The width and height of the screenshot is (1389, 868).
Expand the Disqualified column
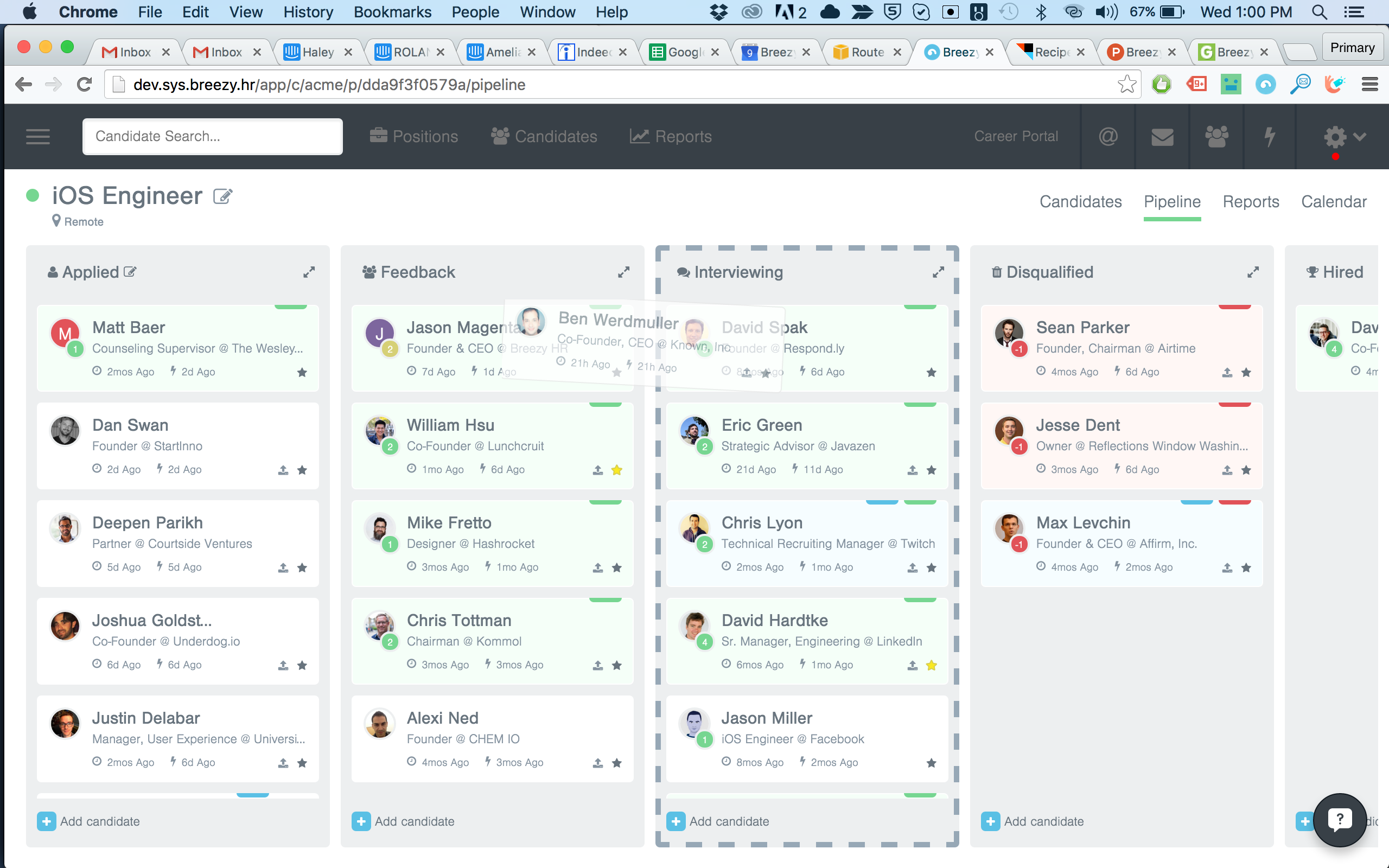click(x=1253, y=272)
